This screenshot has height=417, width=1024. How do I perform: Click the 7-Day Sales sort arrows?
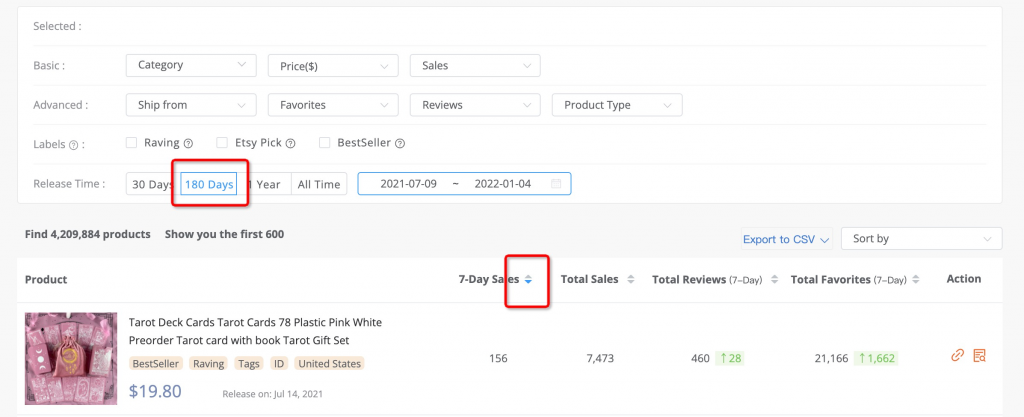[528, 280]
